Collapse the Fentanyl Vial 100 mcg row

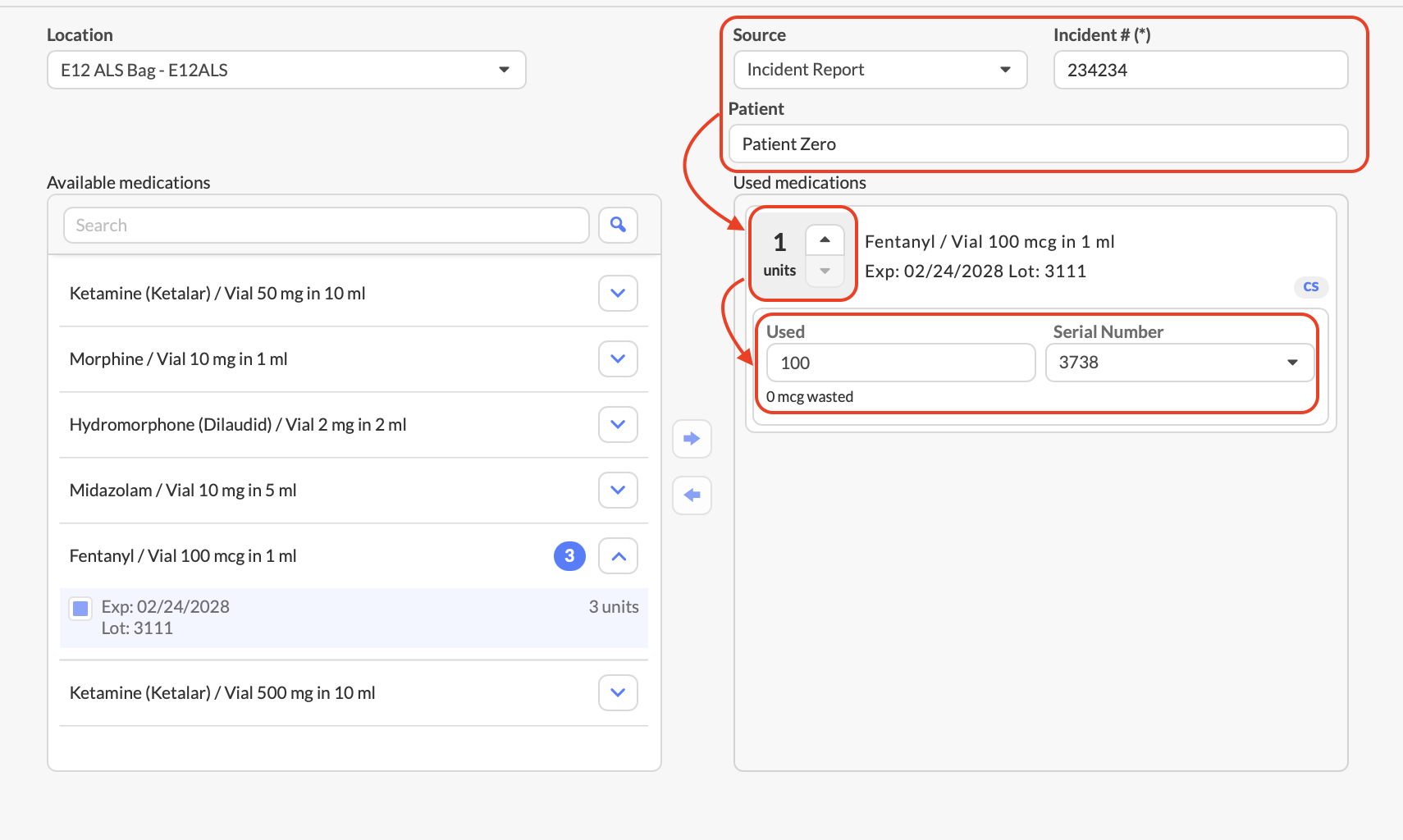pyautogui.click(x=618, y=556)
